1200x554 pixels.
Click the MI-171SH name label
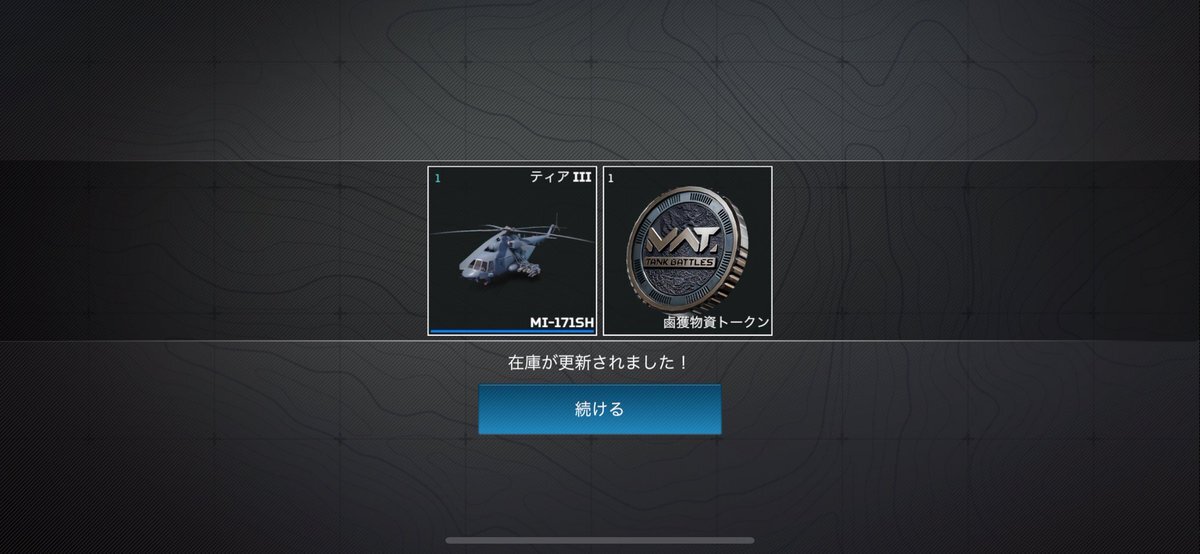tap(561, 322)
